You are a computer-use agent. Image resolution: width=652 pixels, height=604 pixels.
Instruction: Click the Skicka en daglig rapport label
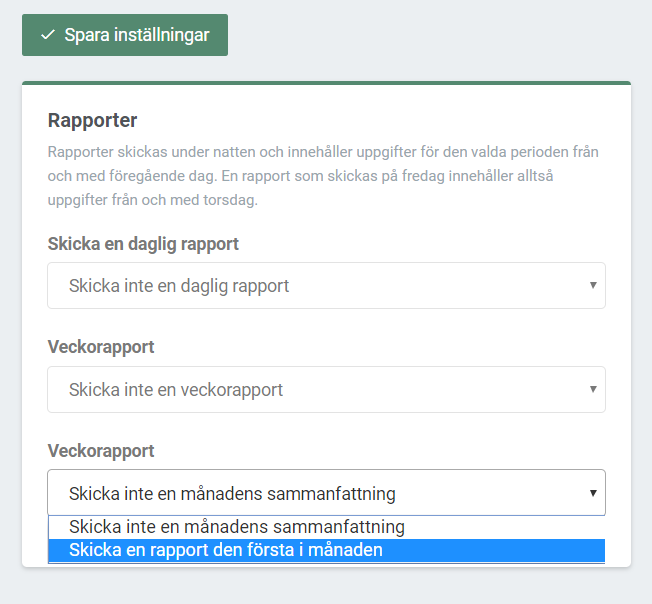click(x=143, y=244)
